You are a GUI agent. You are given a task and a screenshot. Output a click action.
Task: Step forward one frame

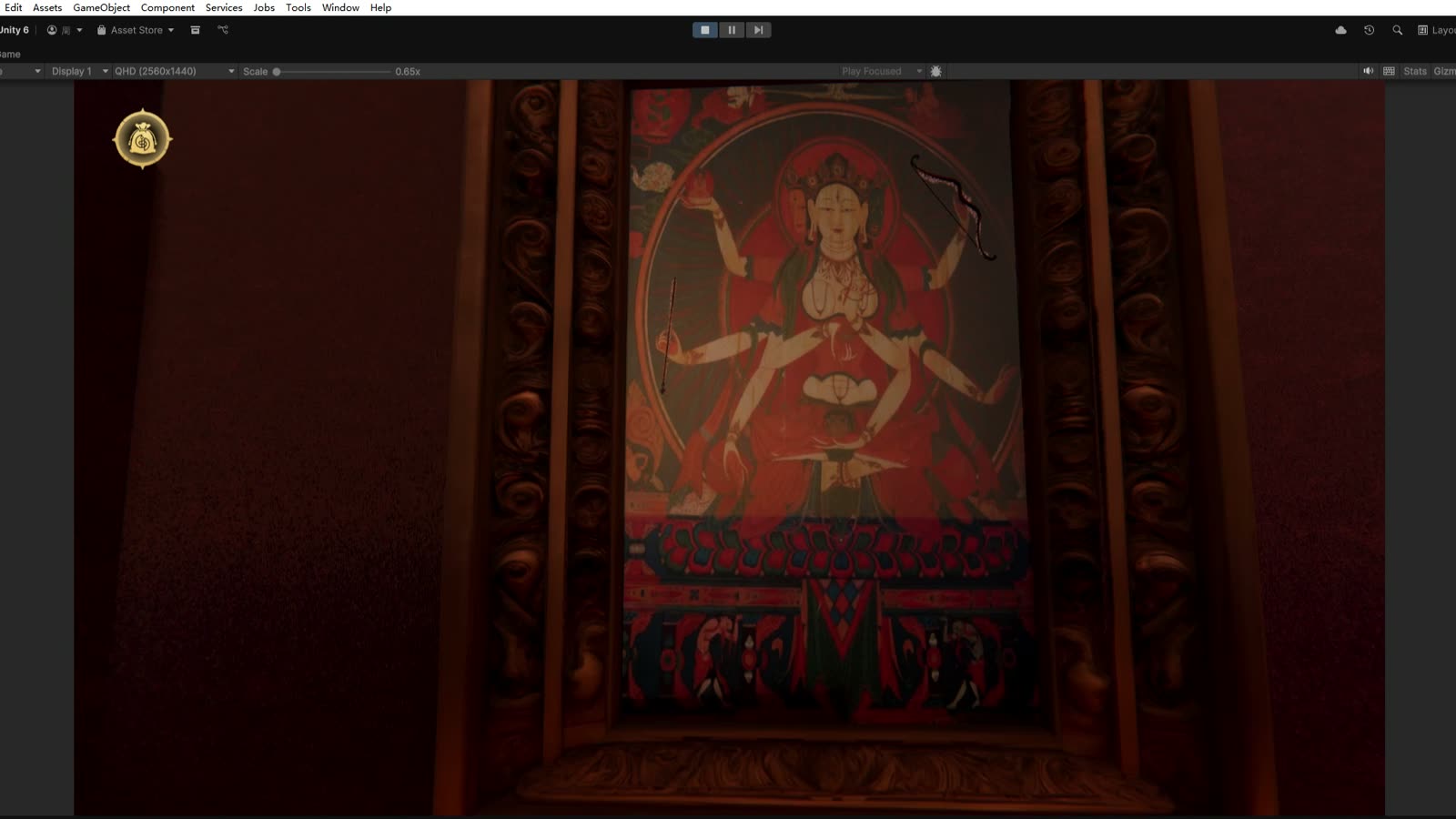758,30
